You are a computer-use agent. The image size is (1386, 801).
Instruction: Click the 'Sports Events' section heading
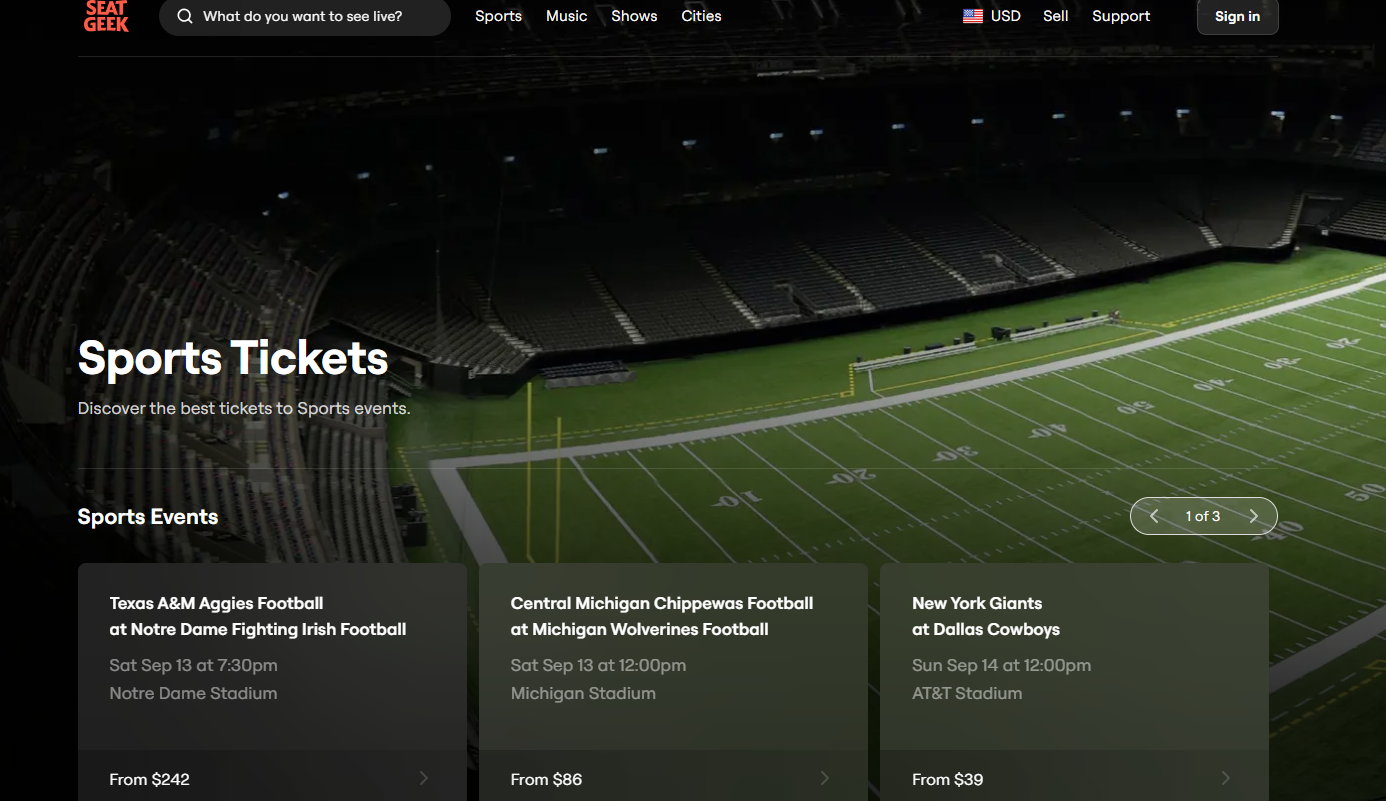pyautogui.click(x=148, y=516)
